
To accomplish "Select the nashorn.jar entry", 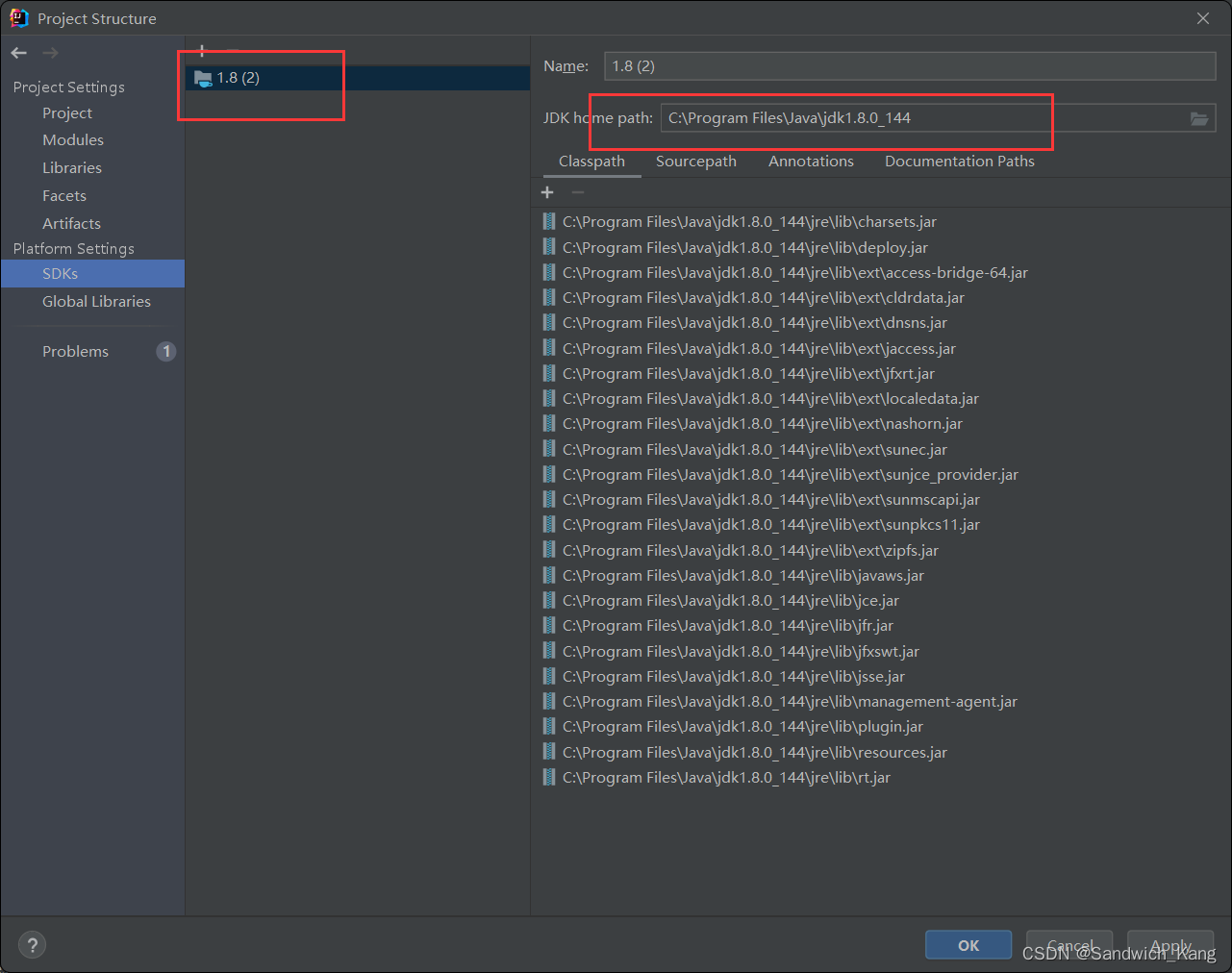I will [753, 424].
